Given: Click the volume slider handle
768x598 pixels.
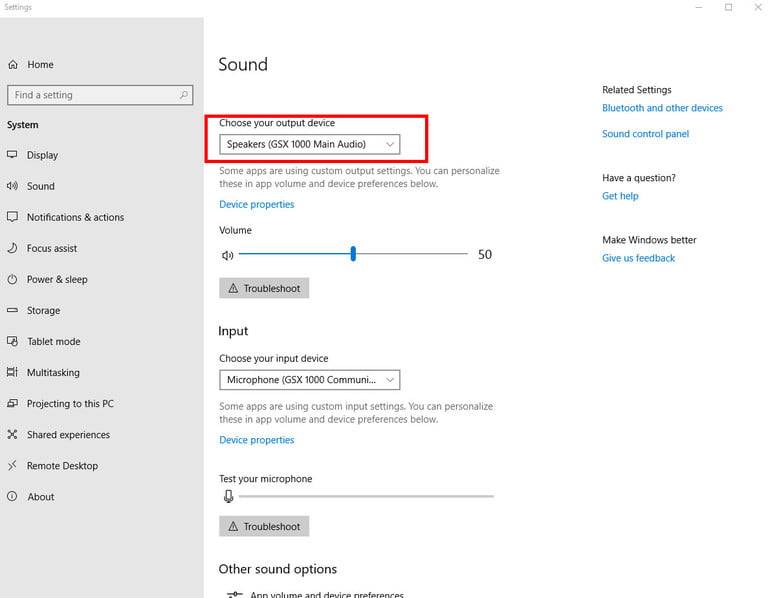Looking at the screenshot, I should pyautogui.click(x=353, y=255).
